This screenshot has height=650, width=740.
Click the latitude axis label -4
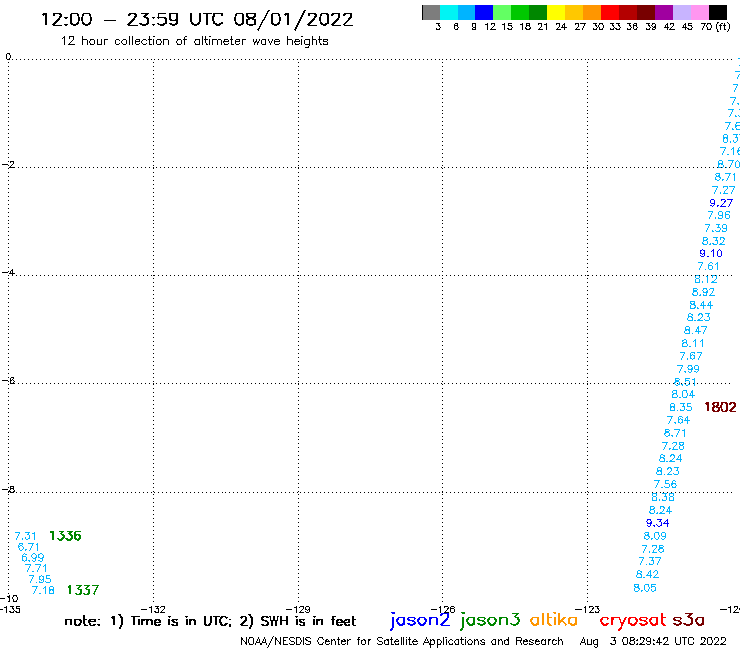(8, 272)
